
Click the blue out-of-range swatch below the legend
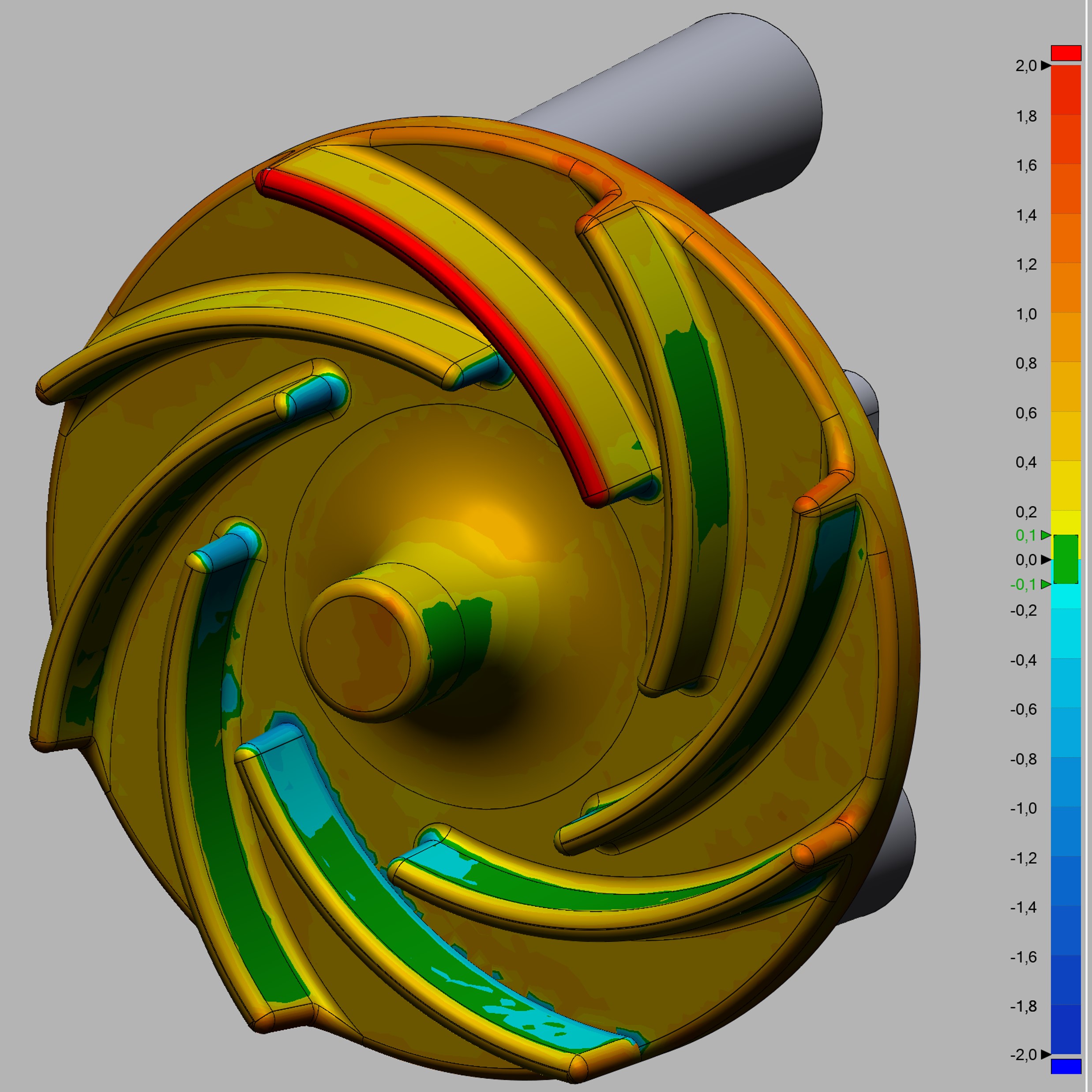[1066, 1066]
